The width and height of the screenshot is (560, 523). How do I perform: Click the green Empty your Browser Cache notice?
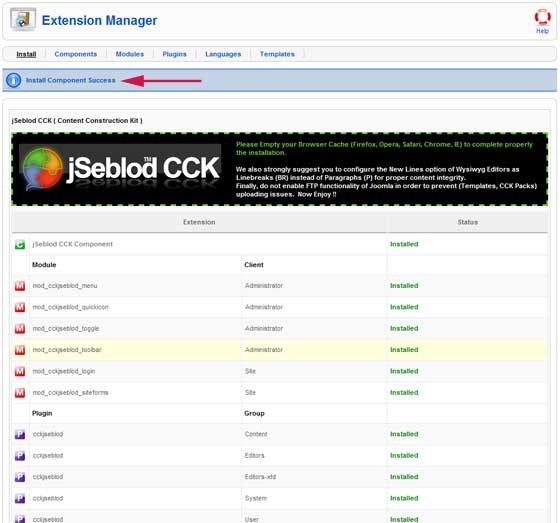[x=384, y=149]
